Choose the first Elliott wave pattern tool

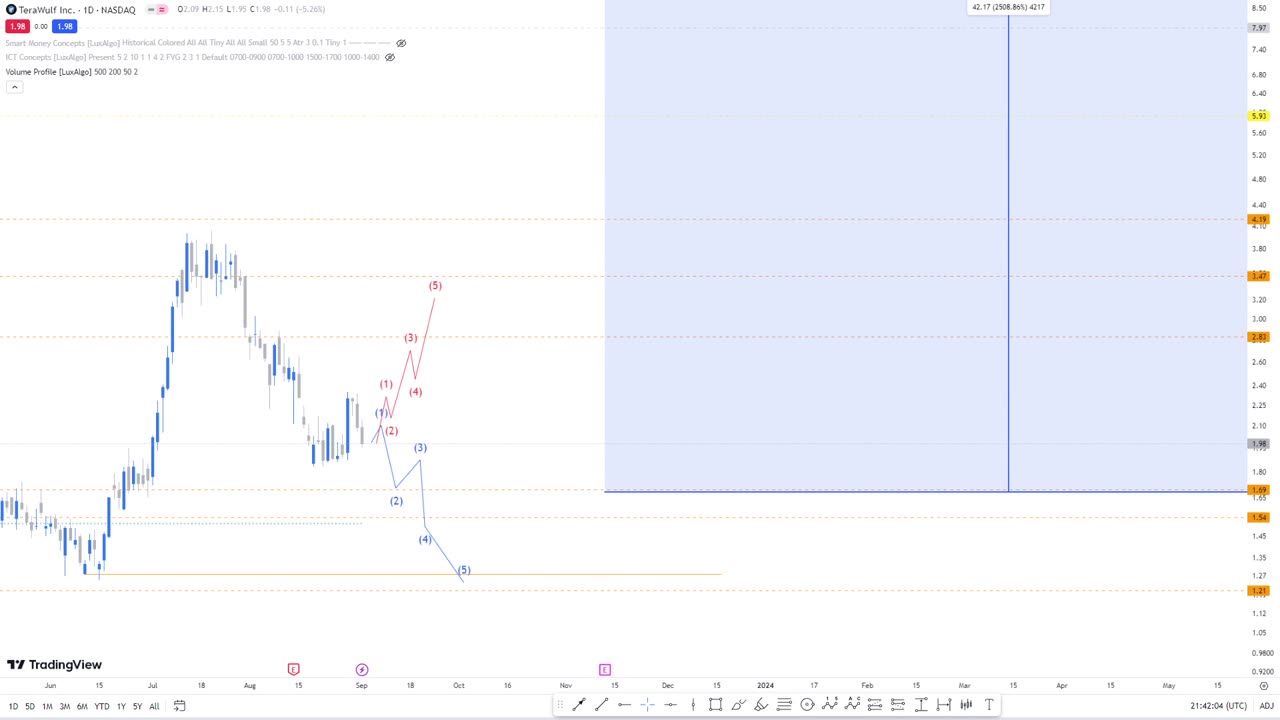[x=830, y=705]
